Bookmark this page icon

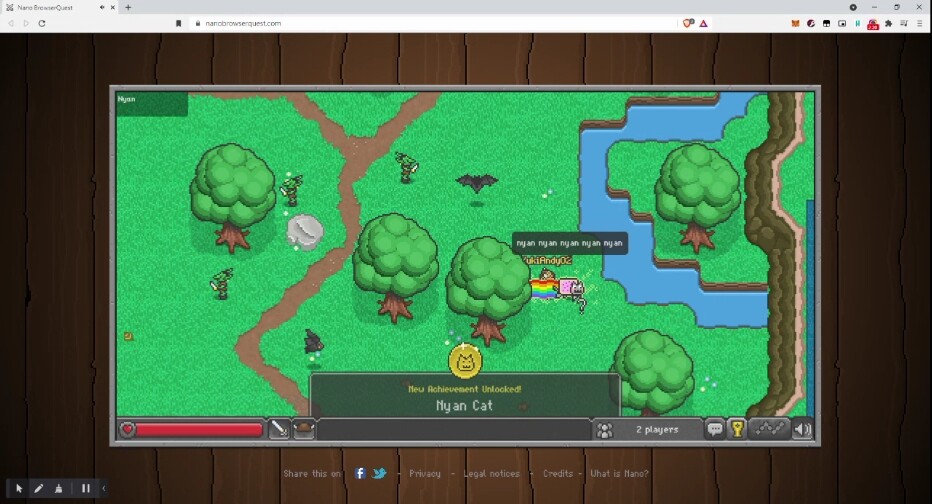pos(178,23)
